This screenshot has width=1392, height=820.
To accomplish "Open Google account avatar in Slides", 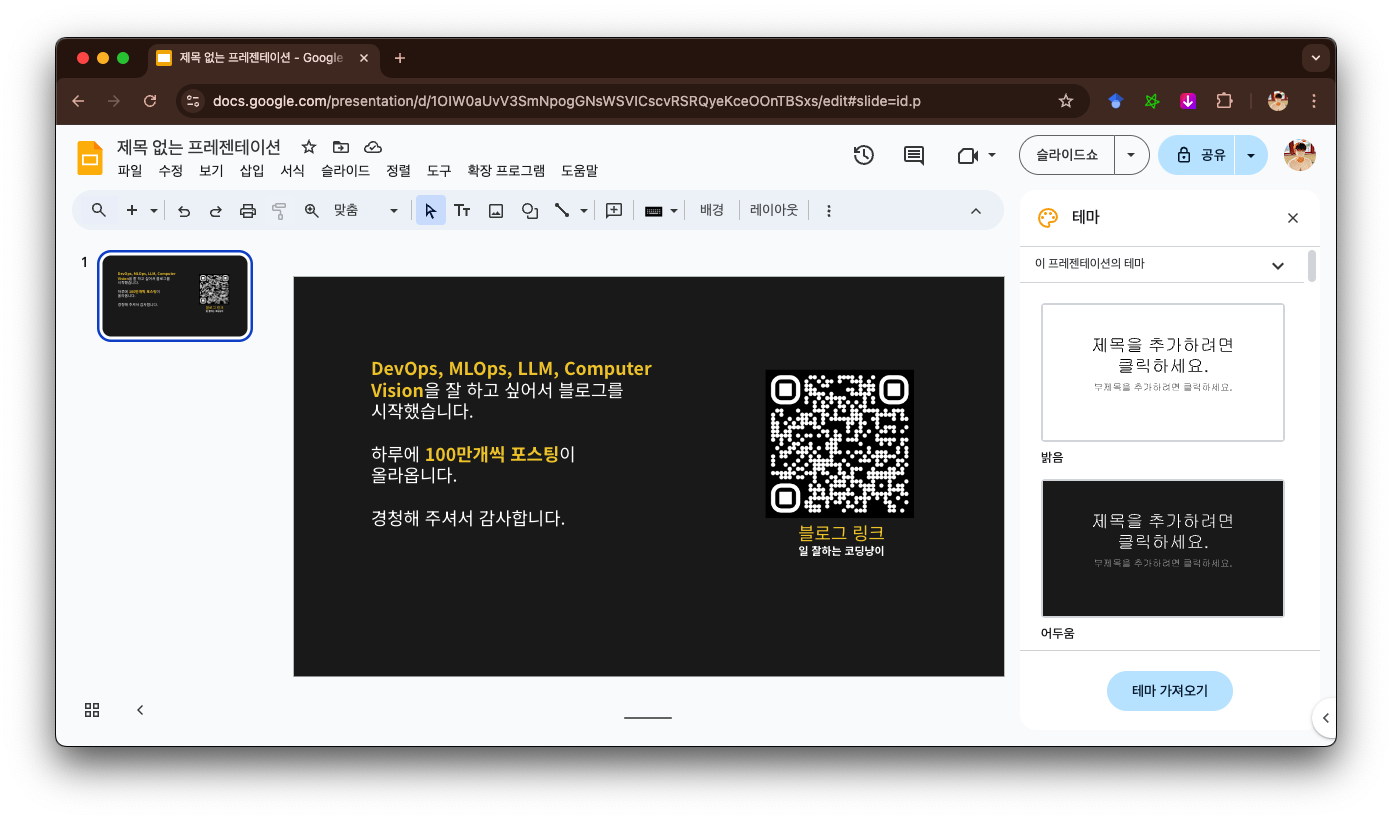I will [1300, 155].
